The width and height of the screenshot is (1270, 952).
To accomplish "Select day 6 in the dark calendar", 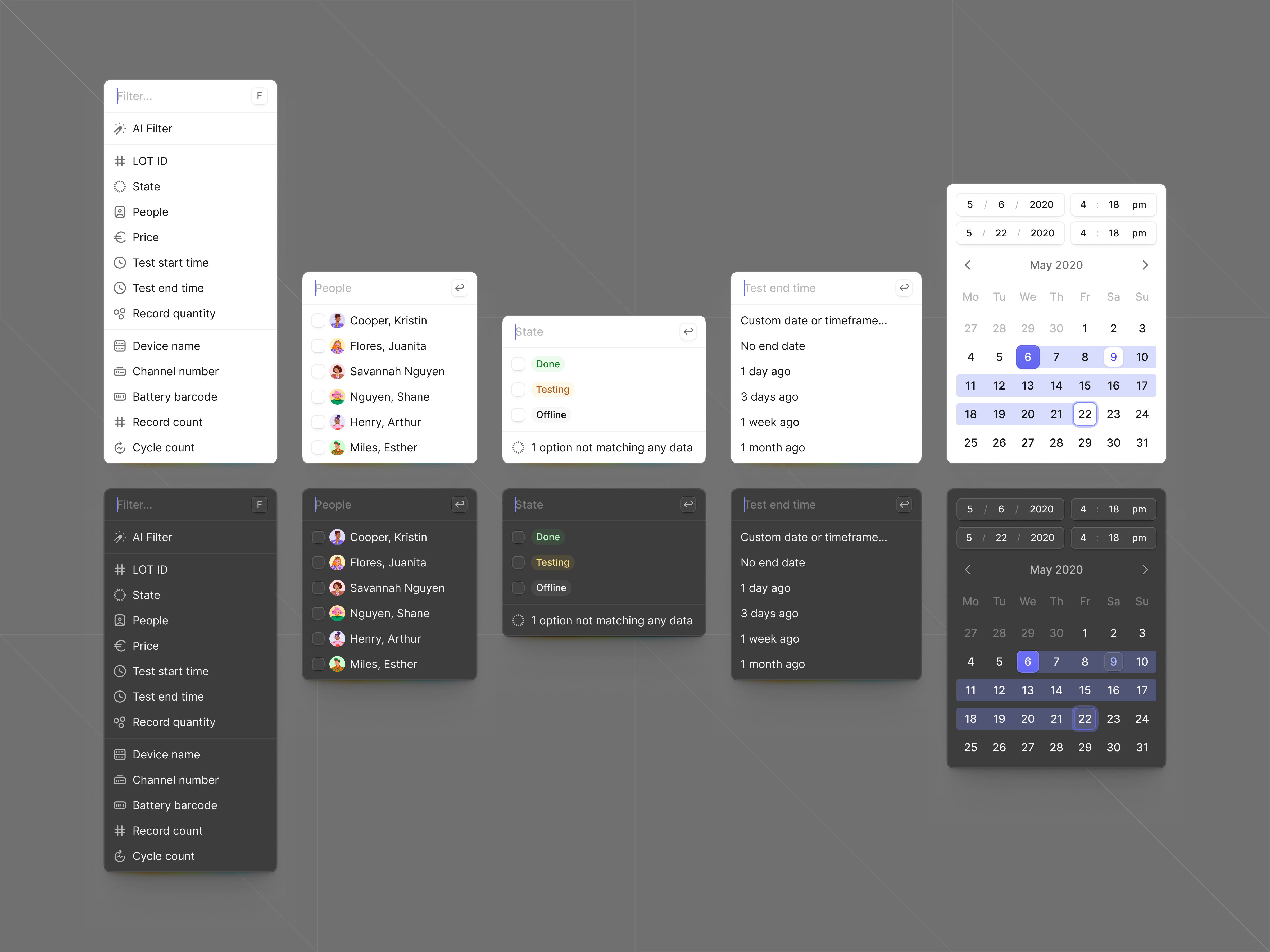I will click(x=1028, y=662).
